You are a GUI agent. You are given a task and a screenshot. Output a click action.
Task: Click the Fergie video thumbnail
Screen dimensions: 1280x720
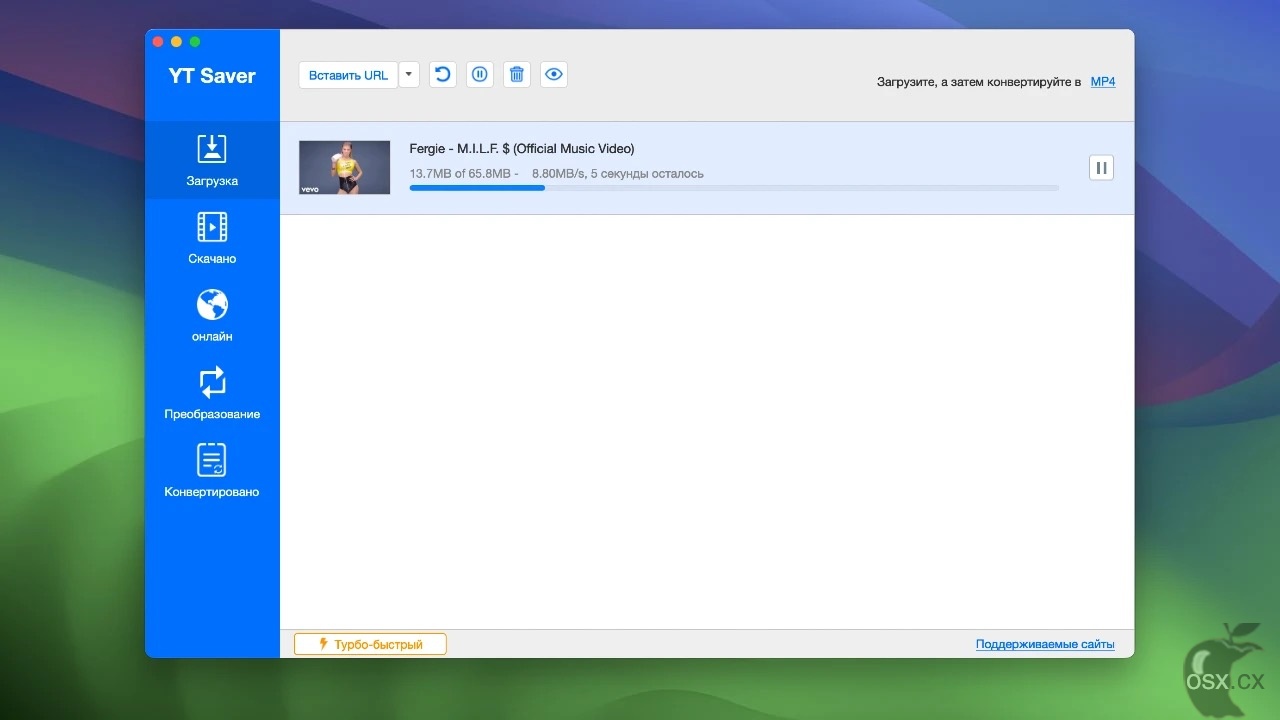[x=345, y=167]
